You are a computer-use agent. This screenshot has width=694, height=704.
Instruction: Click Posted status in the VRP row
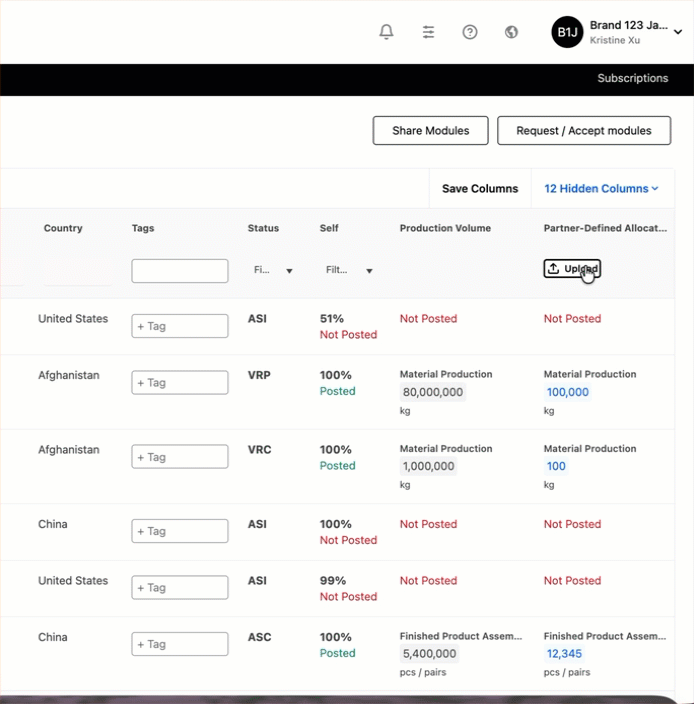pos(338,391)
